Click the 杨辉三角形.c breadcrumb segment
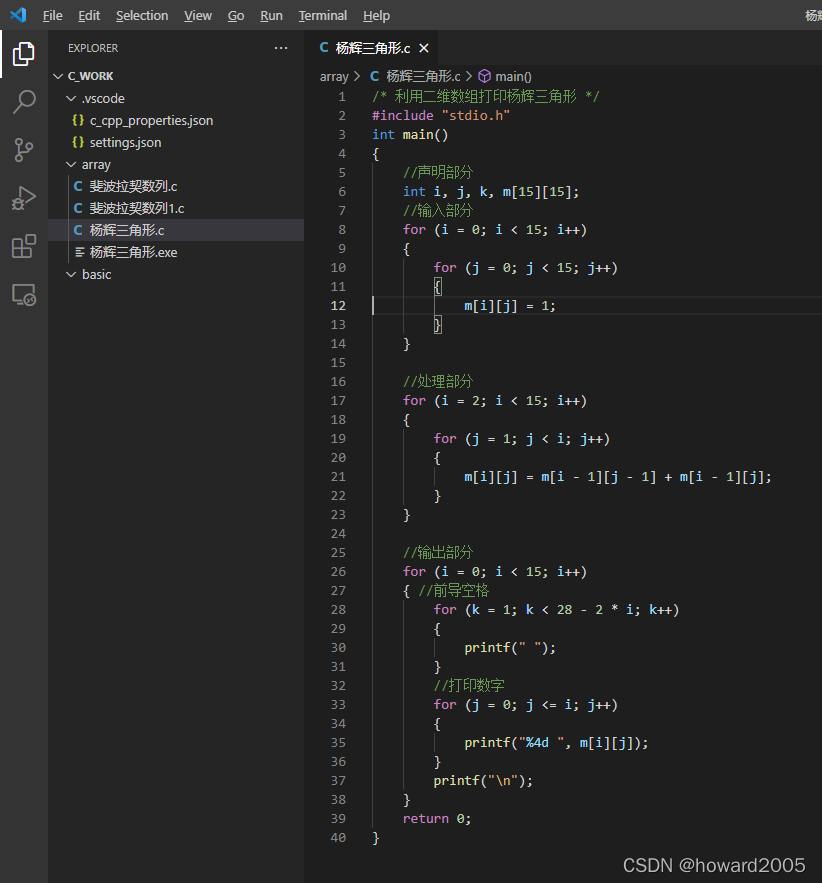 423,76
